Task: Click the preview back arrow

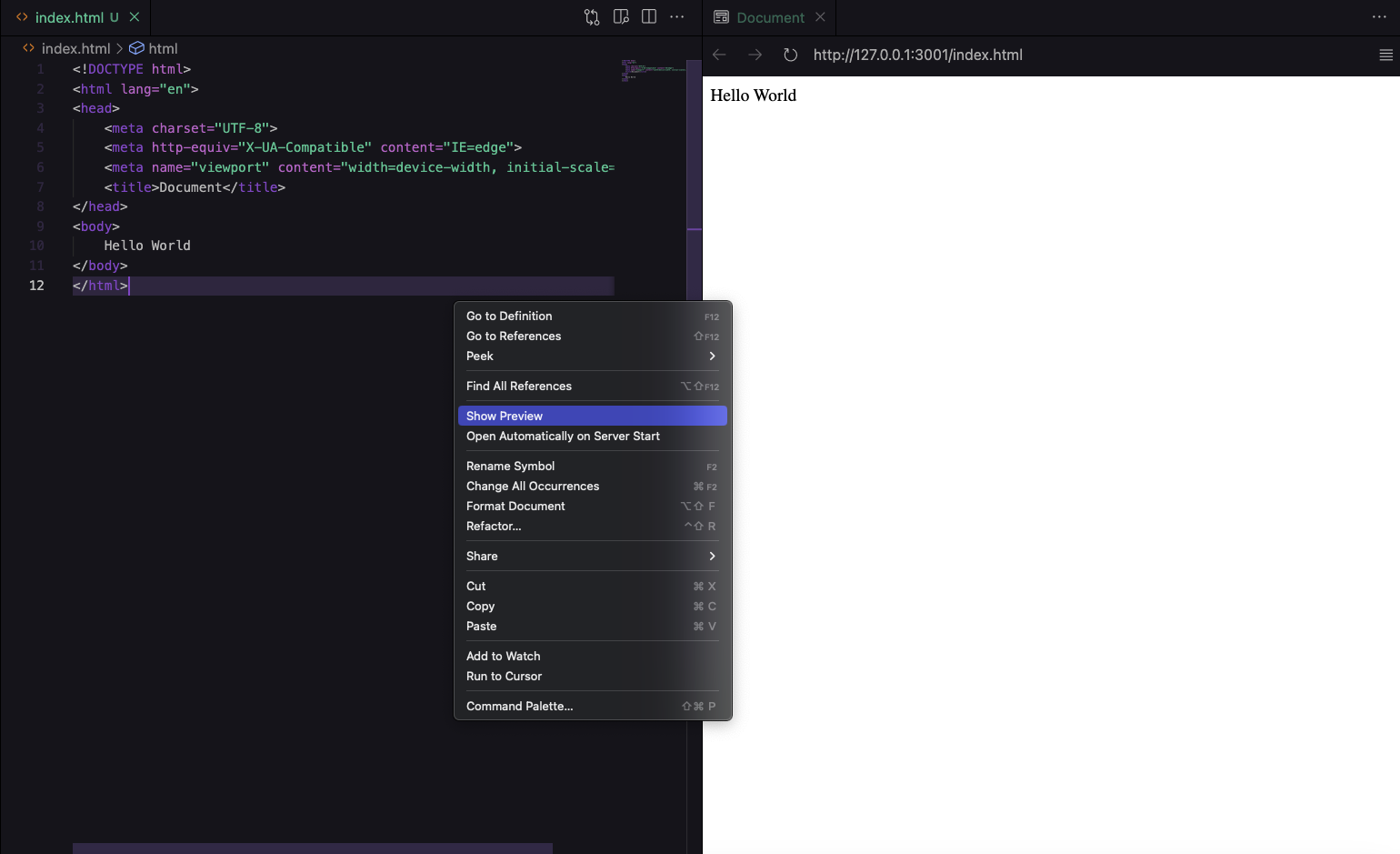Action: click(719, 55)
